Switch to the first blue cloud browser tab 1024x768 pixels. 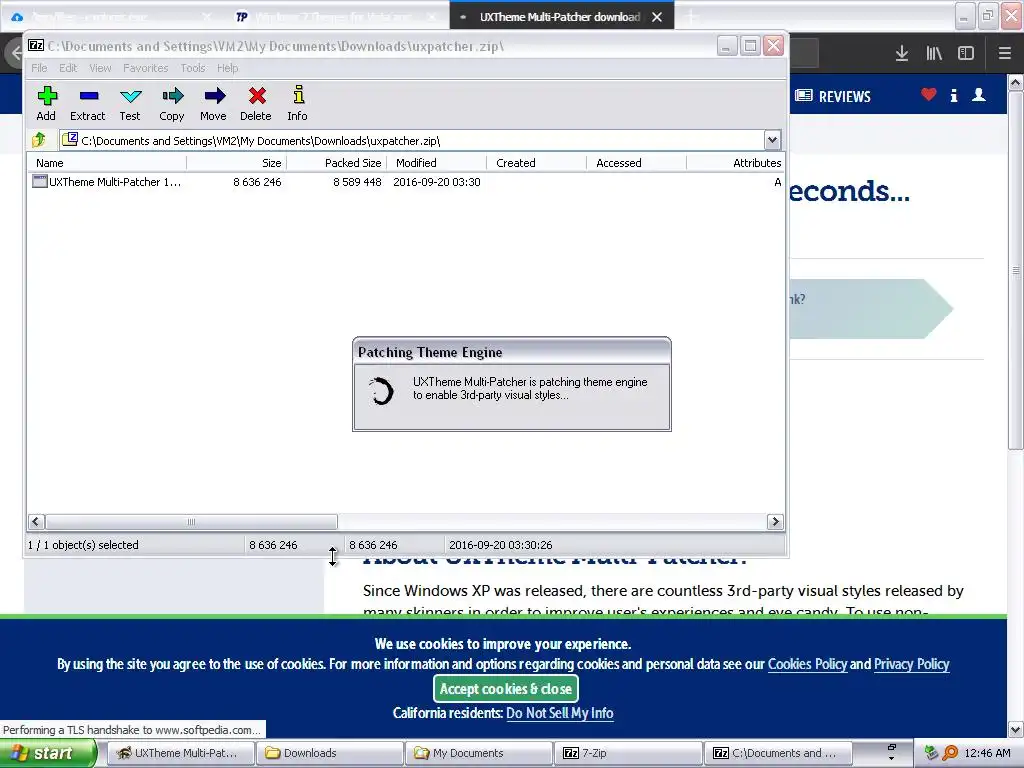tap(111, 17)
